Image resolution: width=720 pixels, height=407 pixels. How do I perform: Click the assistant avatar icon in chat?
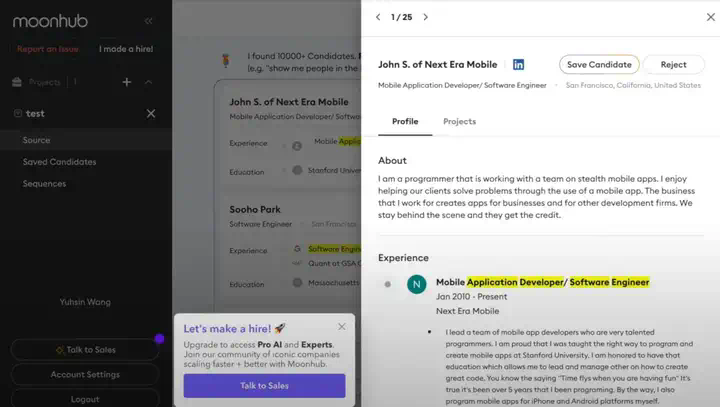(x=225, y=60)
